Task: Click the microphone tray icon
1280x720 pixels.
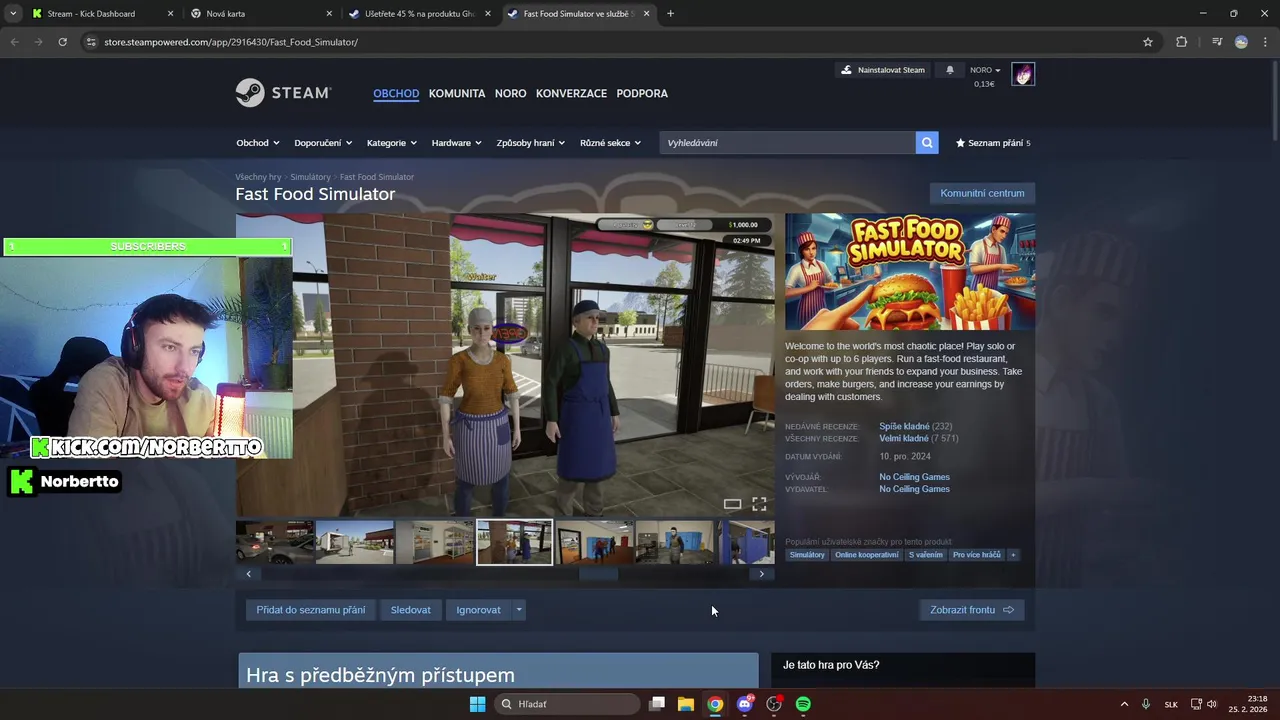Action: [x=1146, y=704]
